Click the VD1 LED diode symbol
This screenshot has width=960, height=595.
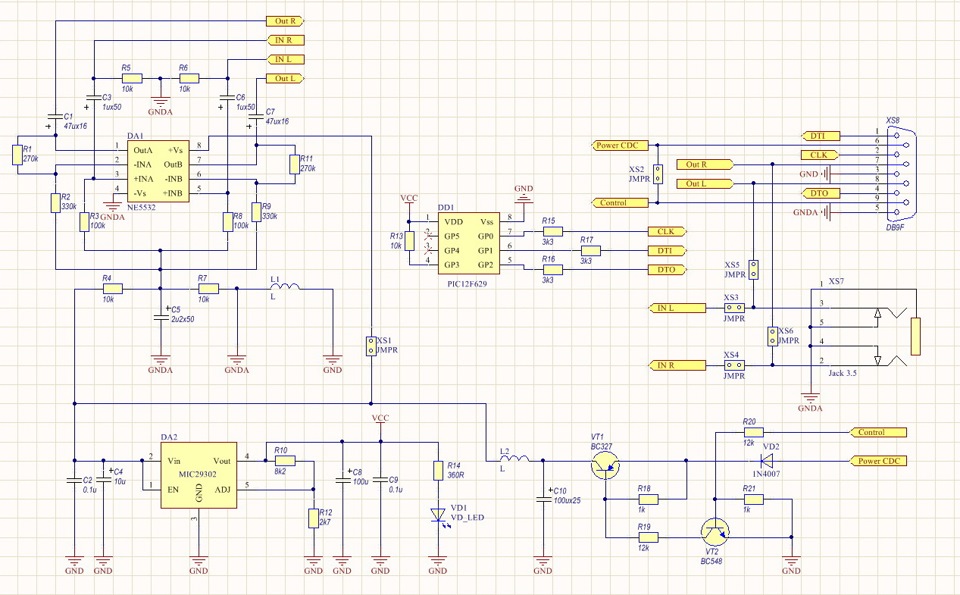point(438,515)
